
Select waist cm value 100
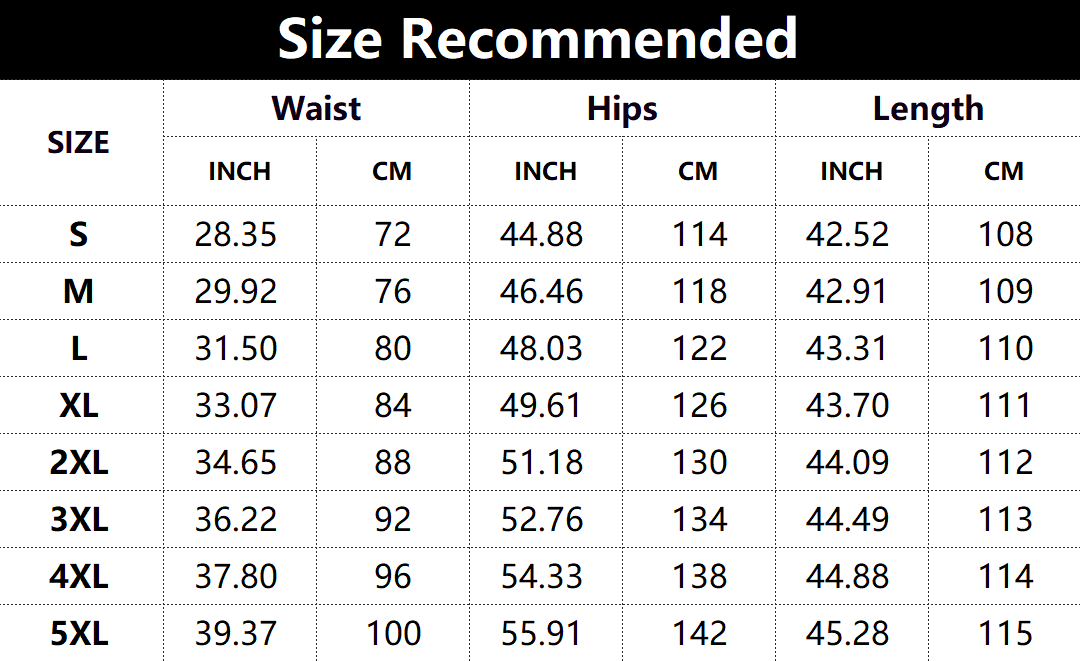point(393,633)
